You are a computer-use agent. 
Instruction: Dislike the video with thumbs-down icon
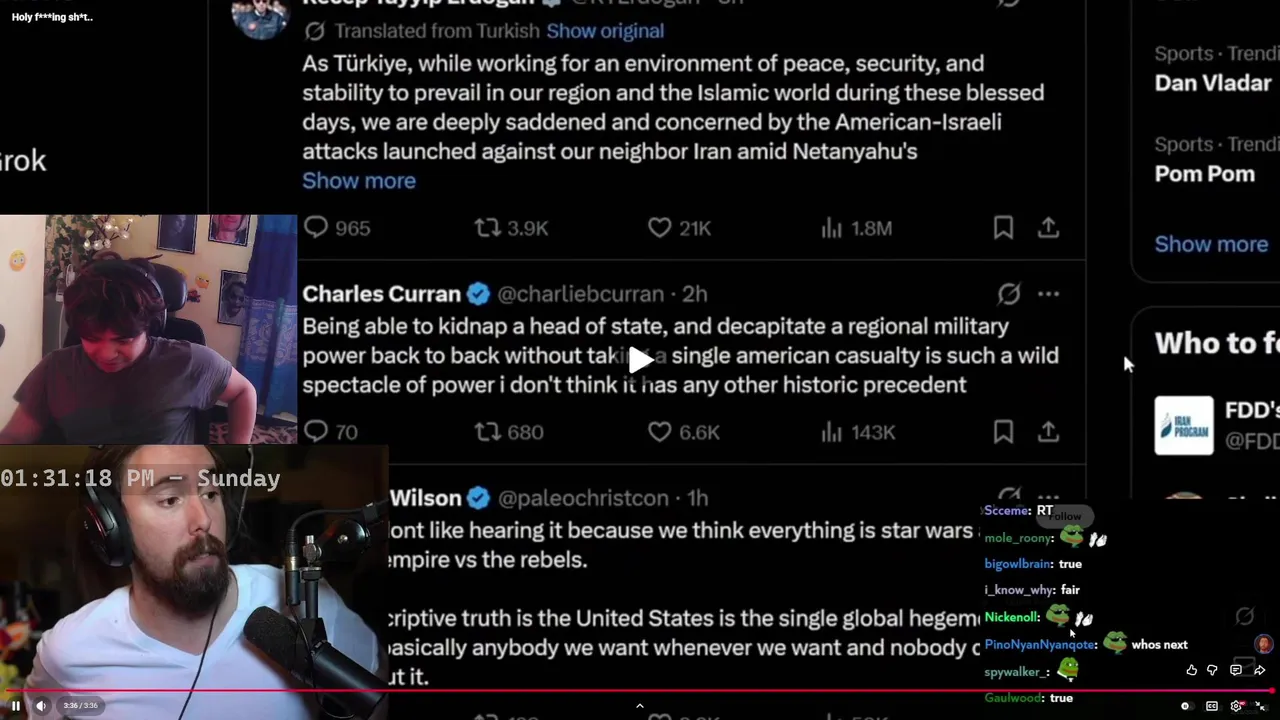coord(1212,670)
